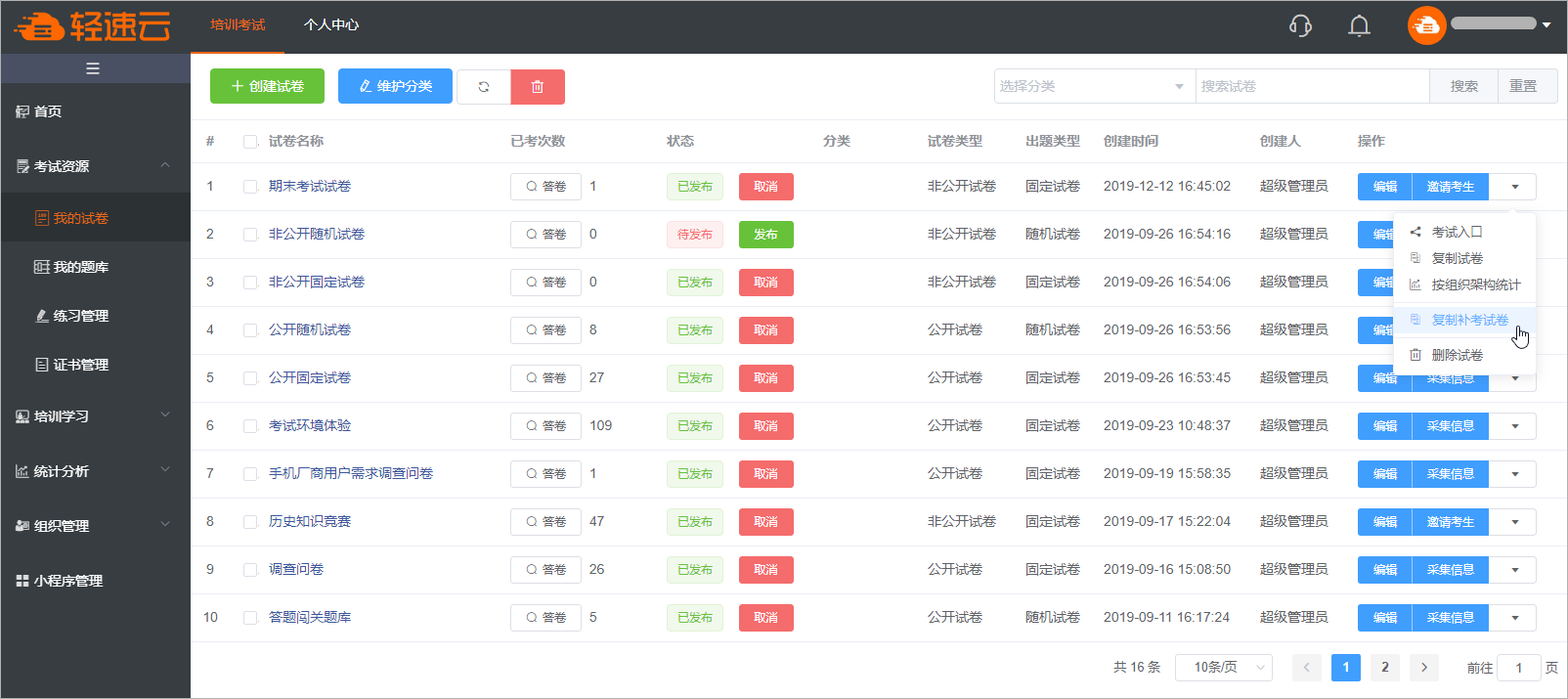Image resolution: width=1568 pixels, height=699 pixels.
Task: Click 邀请考生 for 期末考试试卷 row
Action: [1451, 187]
